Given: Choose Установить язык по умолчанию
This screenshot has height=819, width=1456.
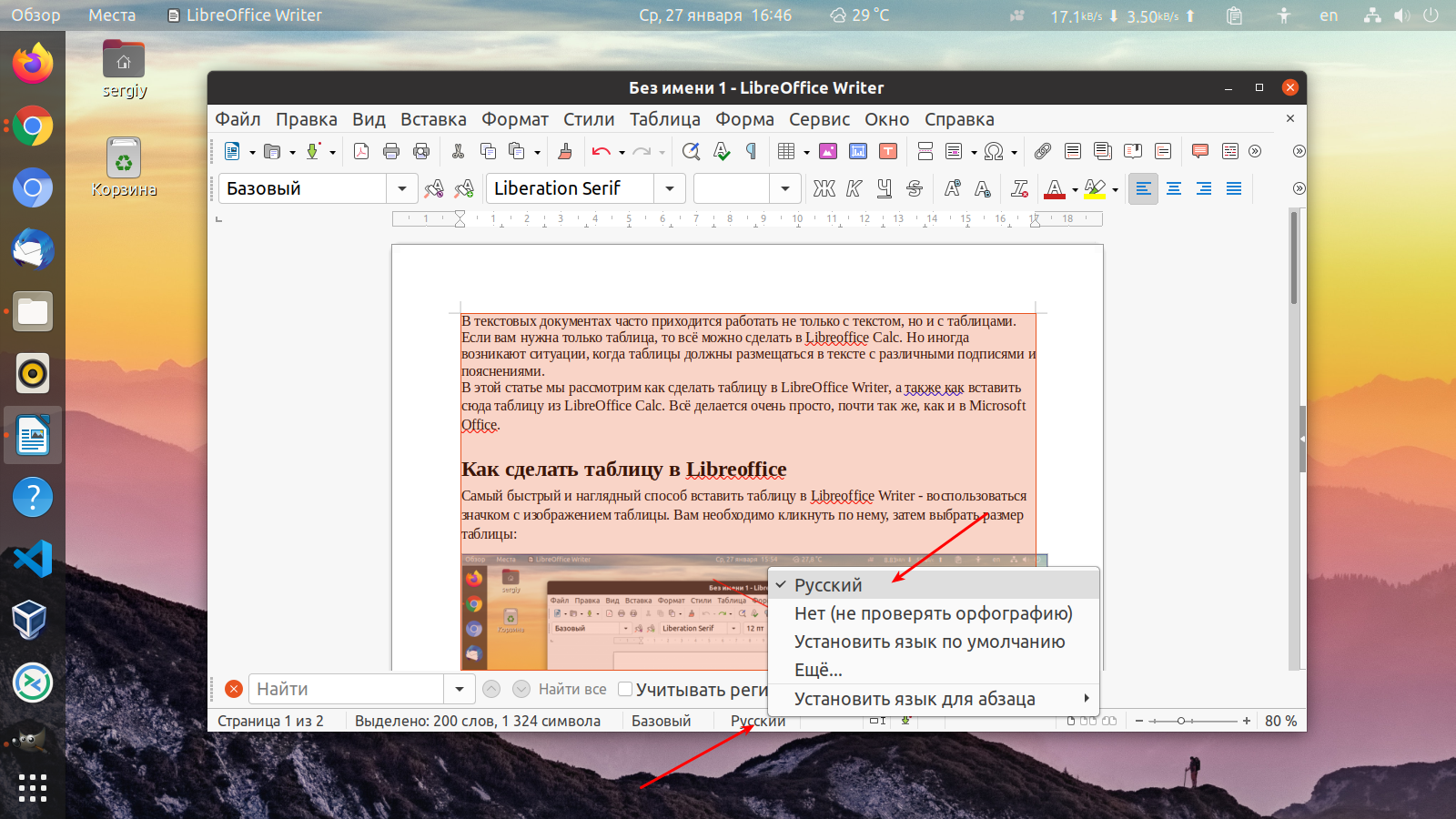Looking at the screenshot, I should 934,642.
